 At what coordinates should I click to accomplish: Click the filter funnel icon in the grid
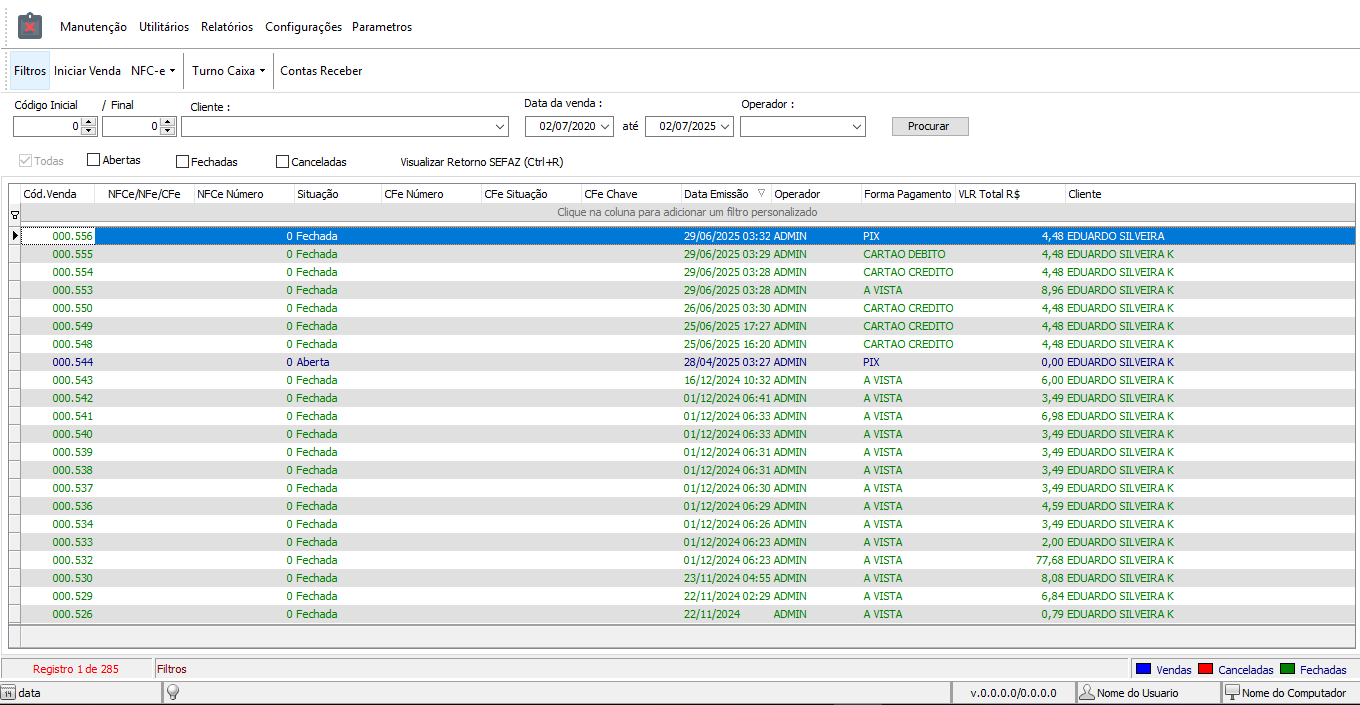pos(14,214)
